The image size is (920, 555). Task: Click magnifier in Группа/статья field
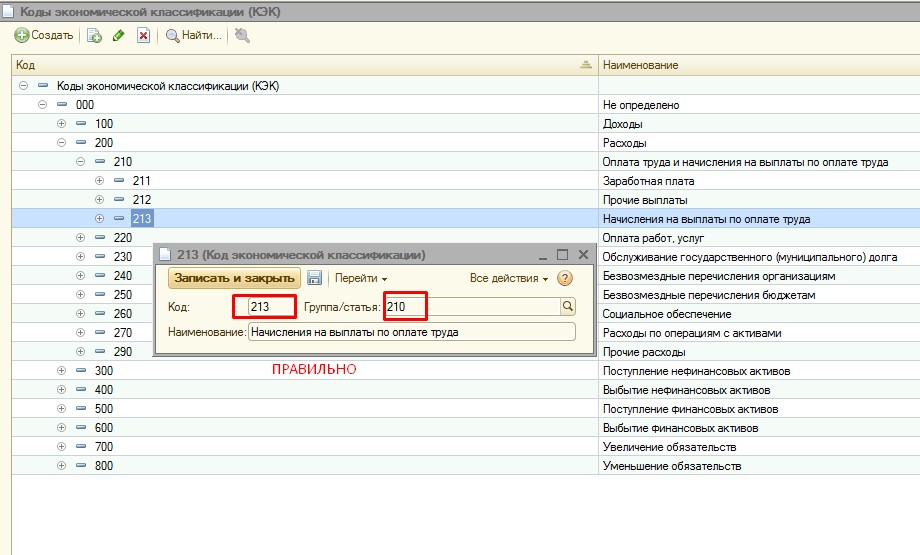(x=567, y=307)
